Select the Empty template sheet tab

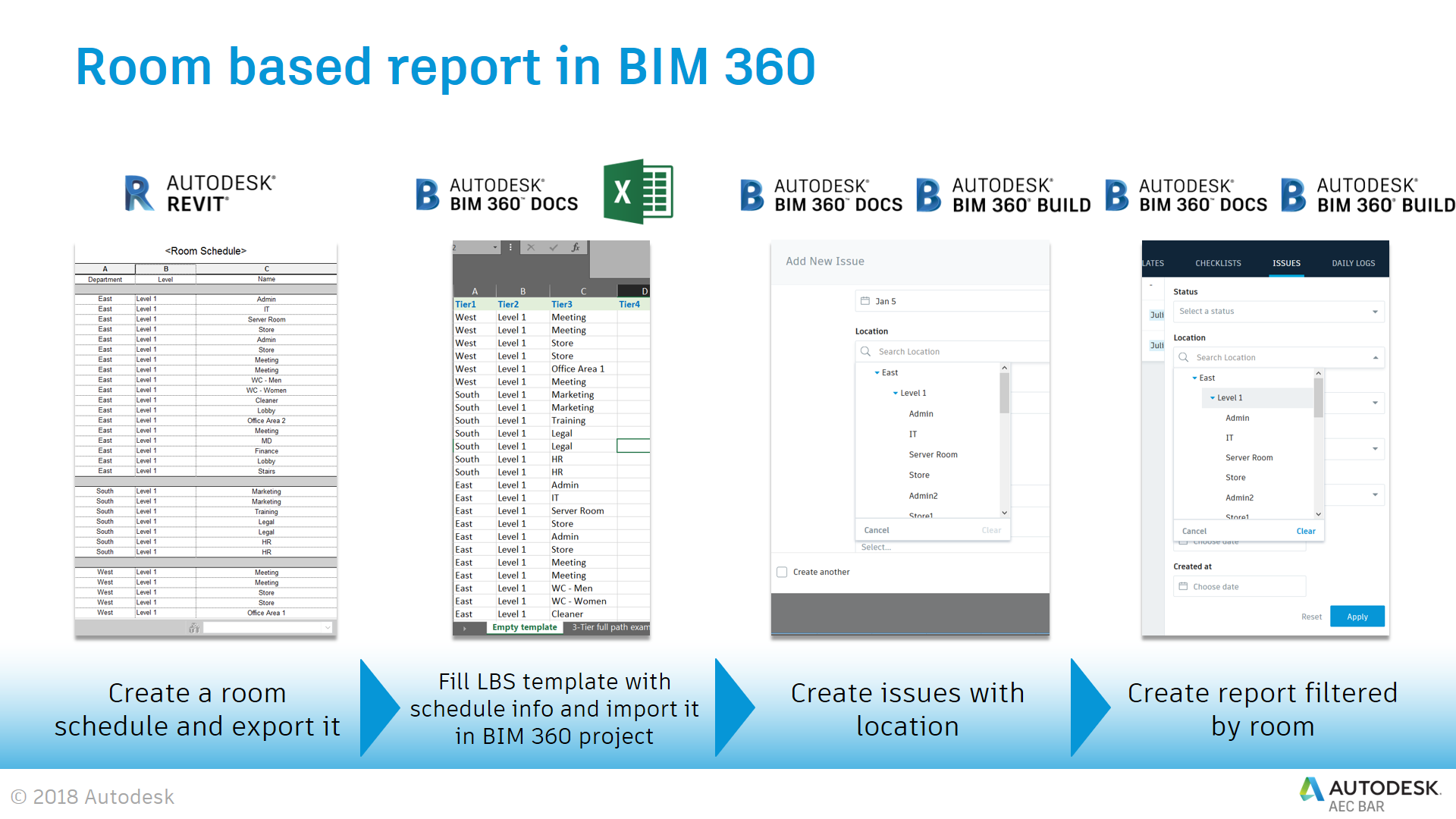(x=524, y=627)
